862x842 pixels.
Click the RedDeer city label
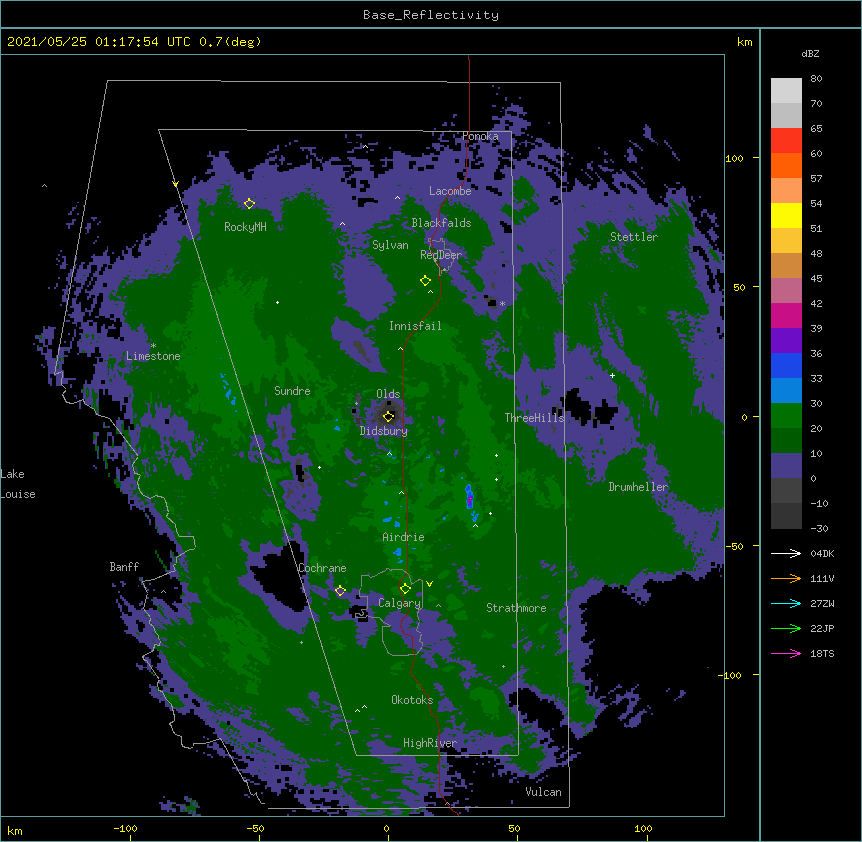(440, 255)
